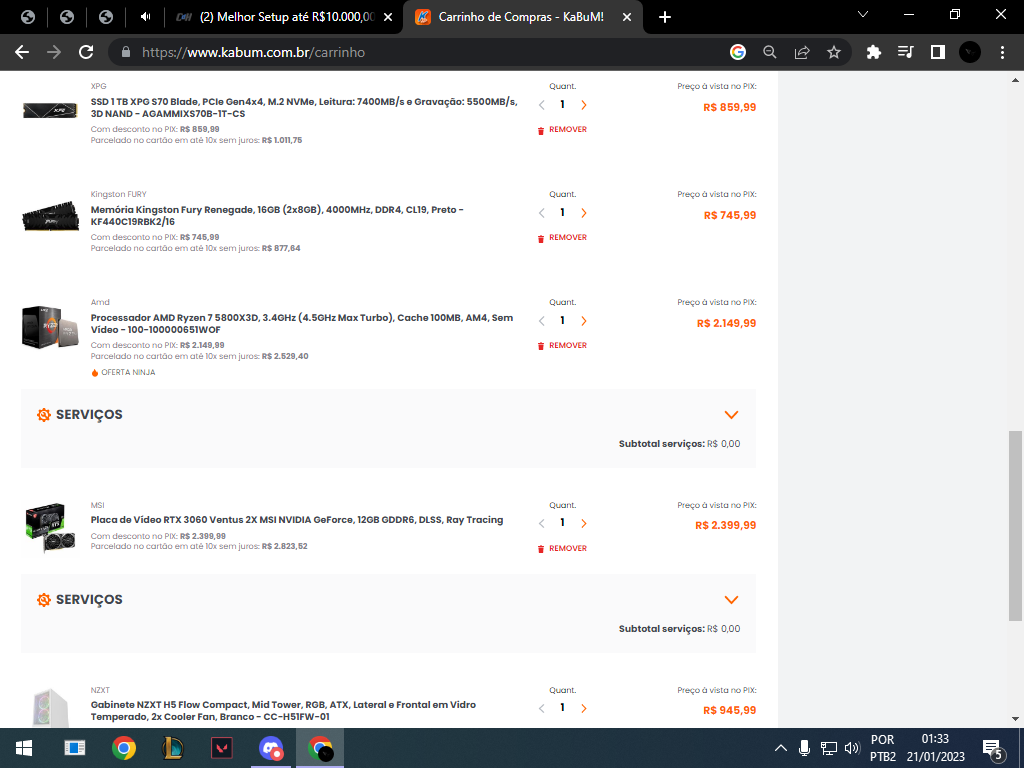
Task: Increase quantity of XPG S70 SSD
Action: click(584, 105)
